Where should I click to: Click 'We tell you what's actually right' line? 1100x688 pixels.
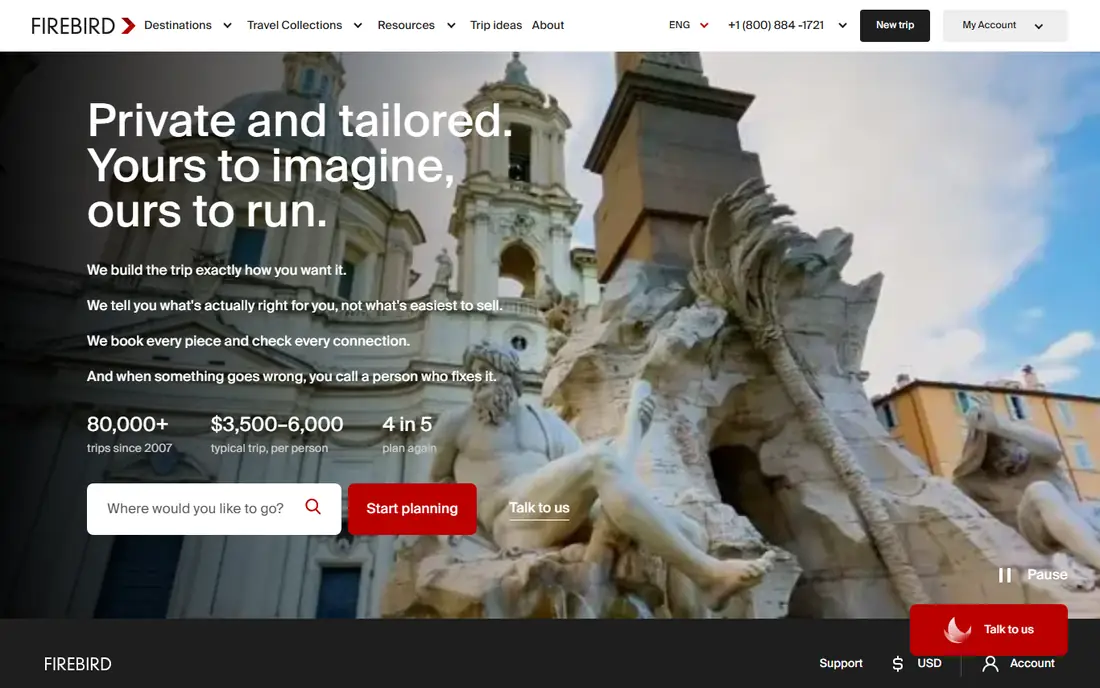295,306
